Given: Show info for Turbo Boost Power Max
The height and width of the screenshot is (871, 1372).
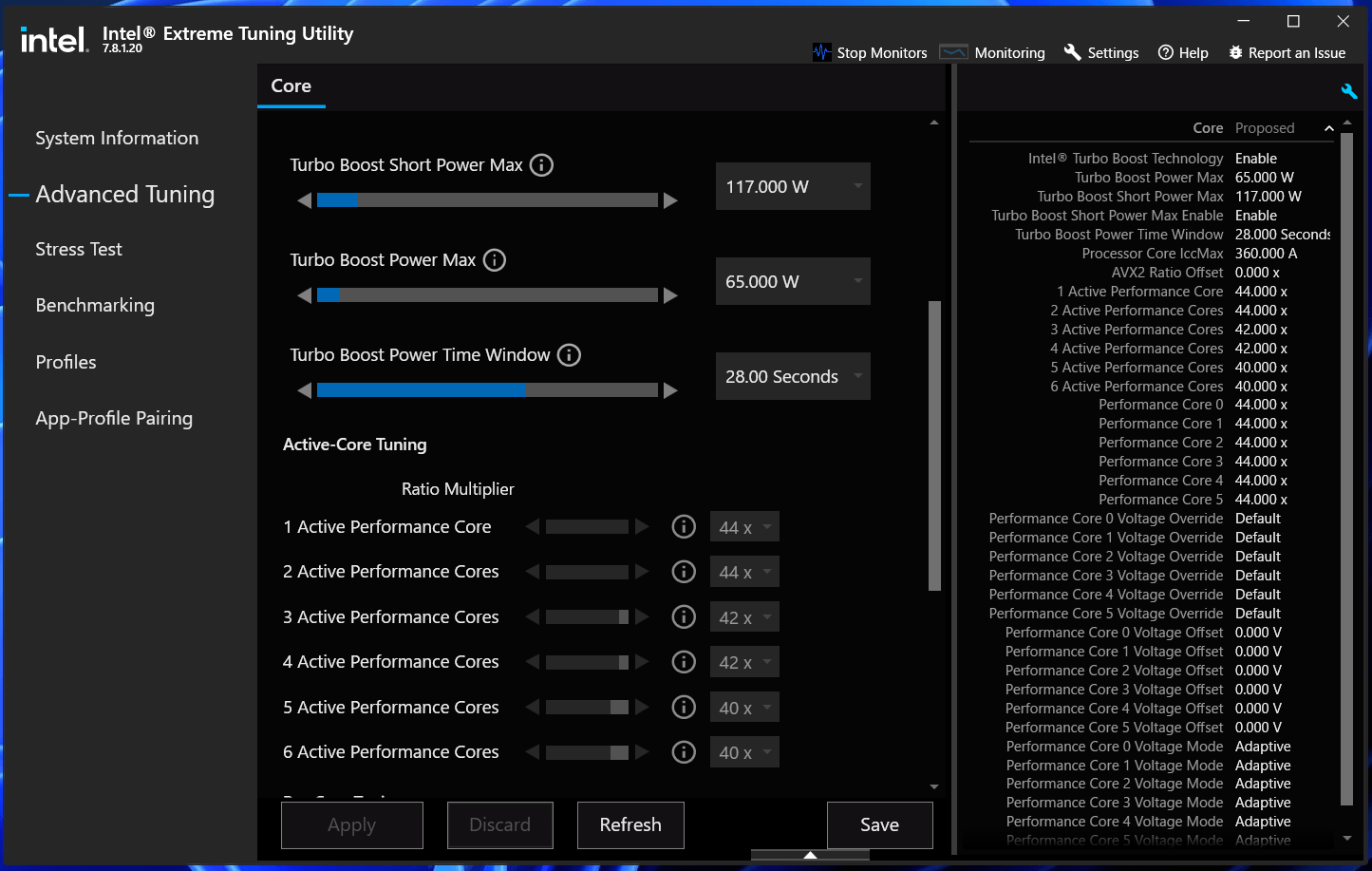Looking at the screenshot, I should click(495, 260).
